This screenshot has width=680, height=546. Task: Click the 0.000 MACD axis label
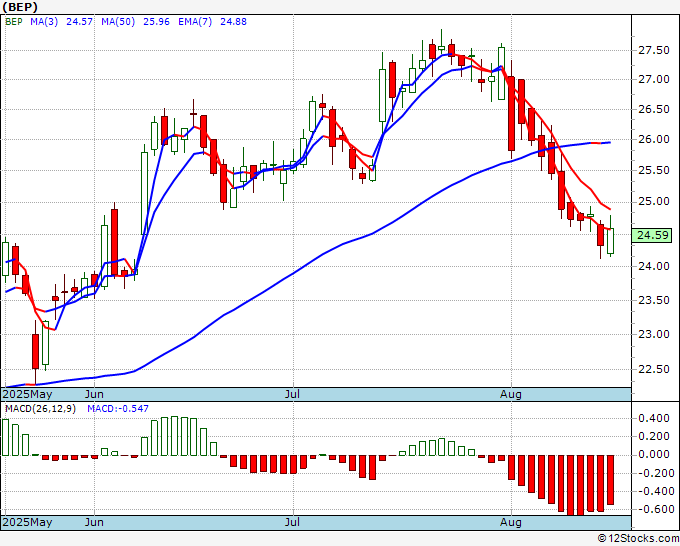point(654,455)
